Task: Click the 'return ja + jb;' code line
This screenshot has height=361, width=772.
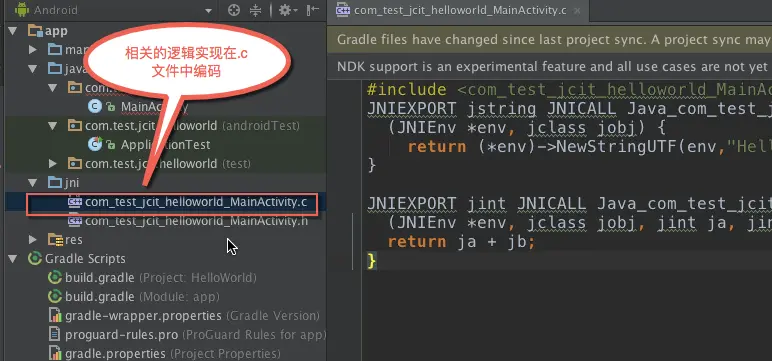Action: (x=461, y=242)
